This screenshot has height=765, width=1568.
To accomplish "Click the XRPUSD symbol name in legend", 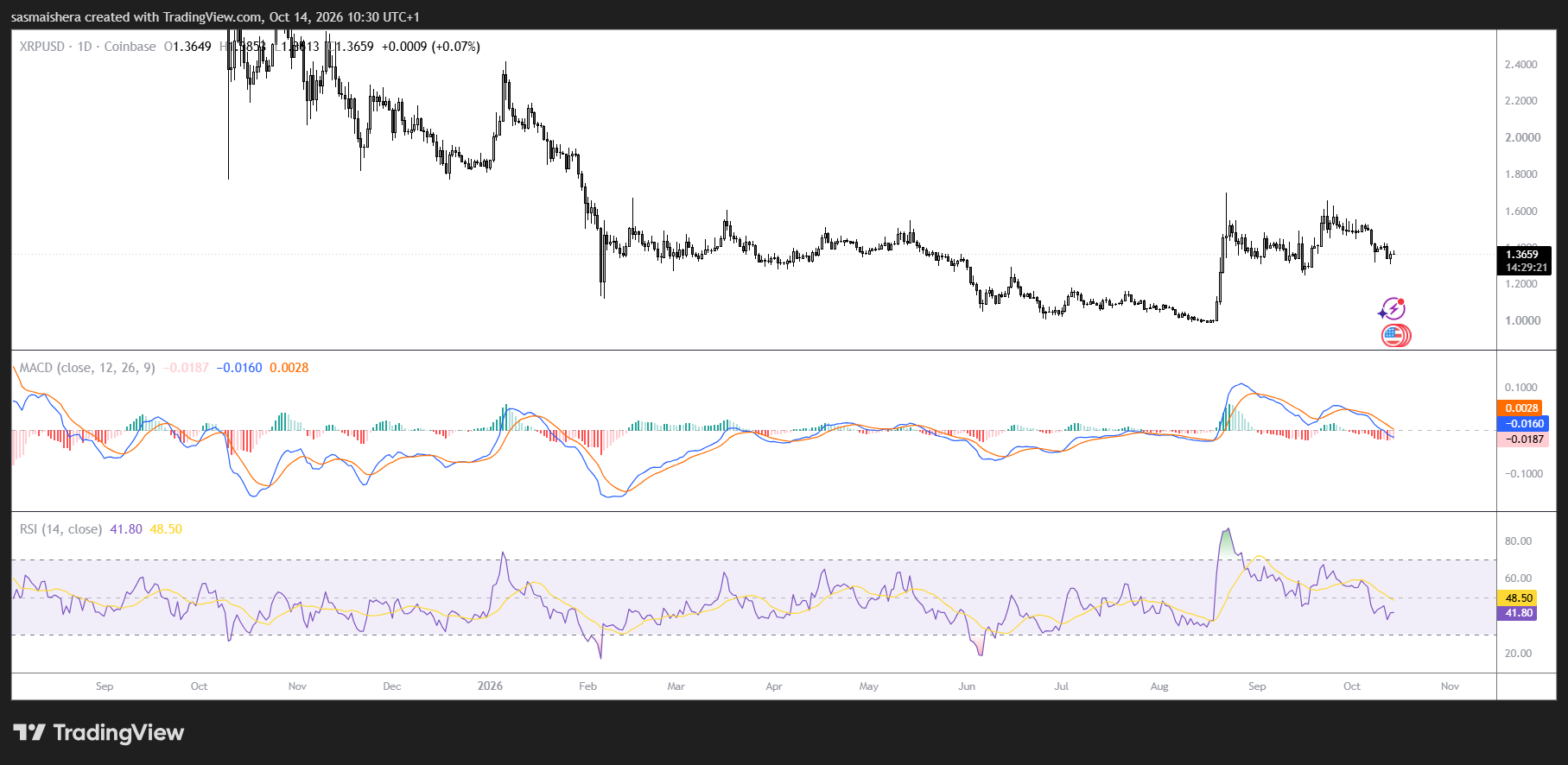I will [x=42, y=47].
